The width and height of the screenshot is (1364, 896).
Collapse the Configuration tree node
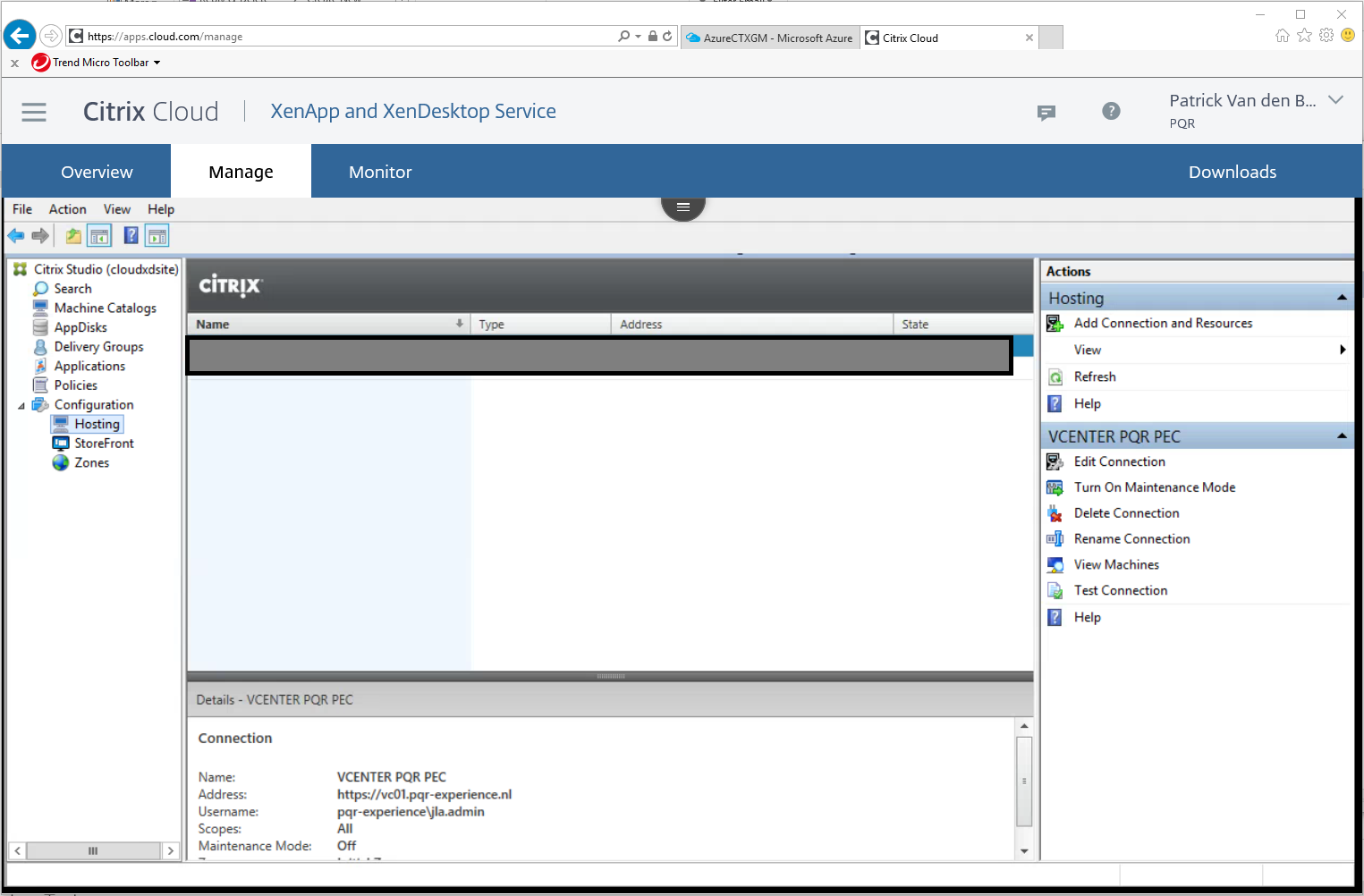(x=21, y=406)
